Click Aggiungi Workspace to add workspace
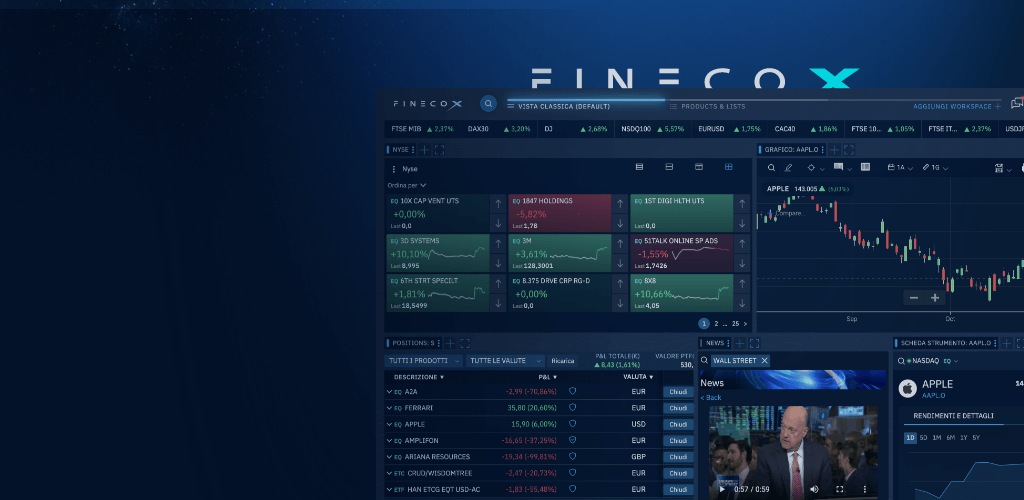The width and height of the screenshot is (1024, 500). click(957, 106)
